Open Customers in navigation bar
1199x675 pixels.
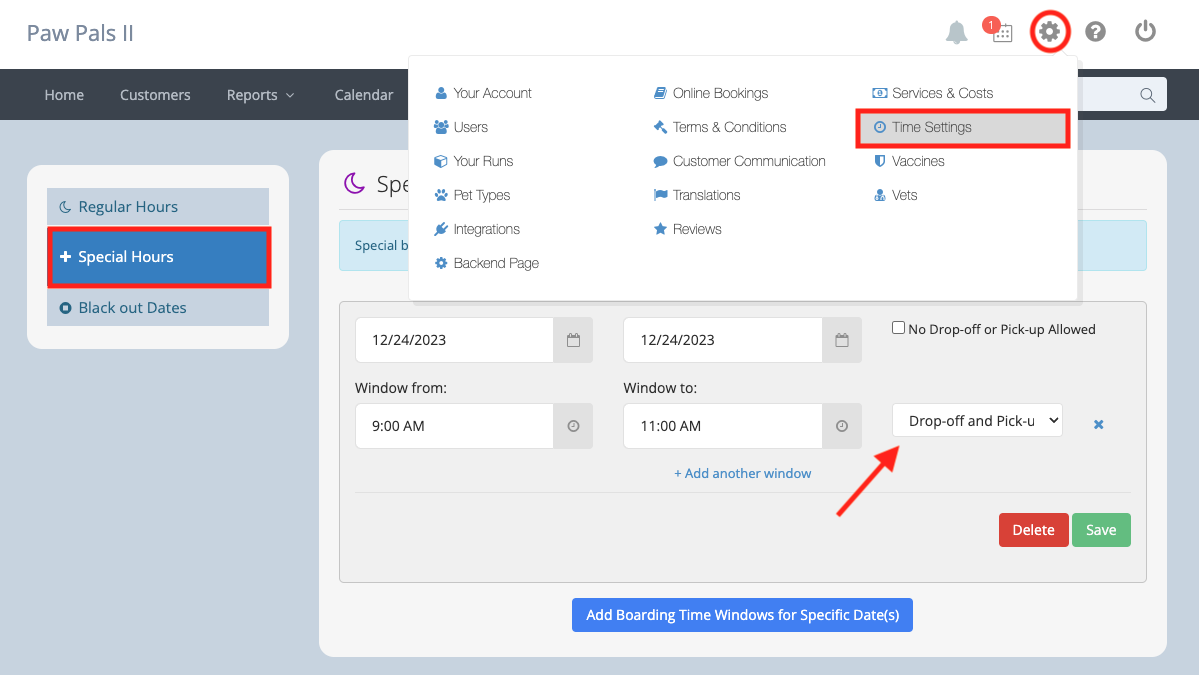point(155,95)
